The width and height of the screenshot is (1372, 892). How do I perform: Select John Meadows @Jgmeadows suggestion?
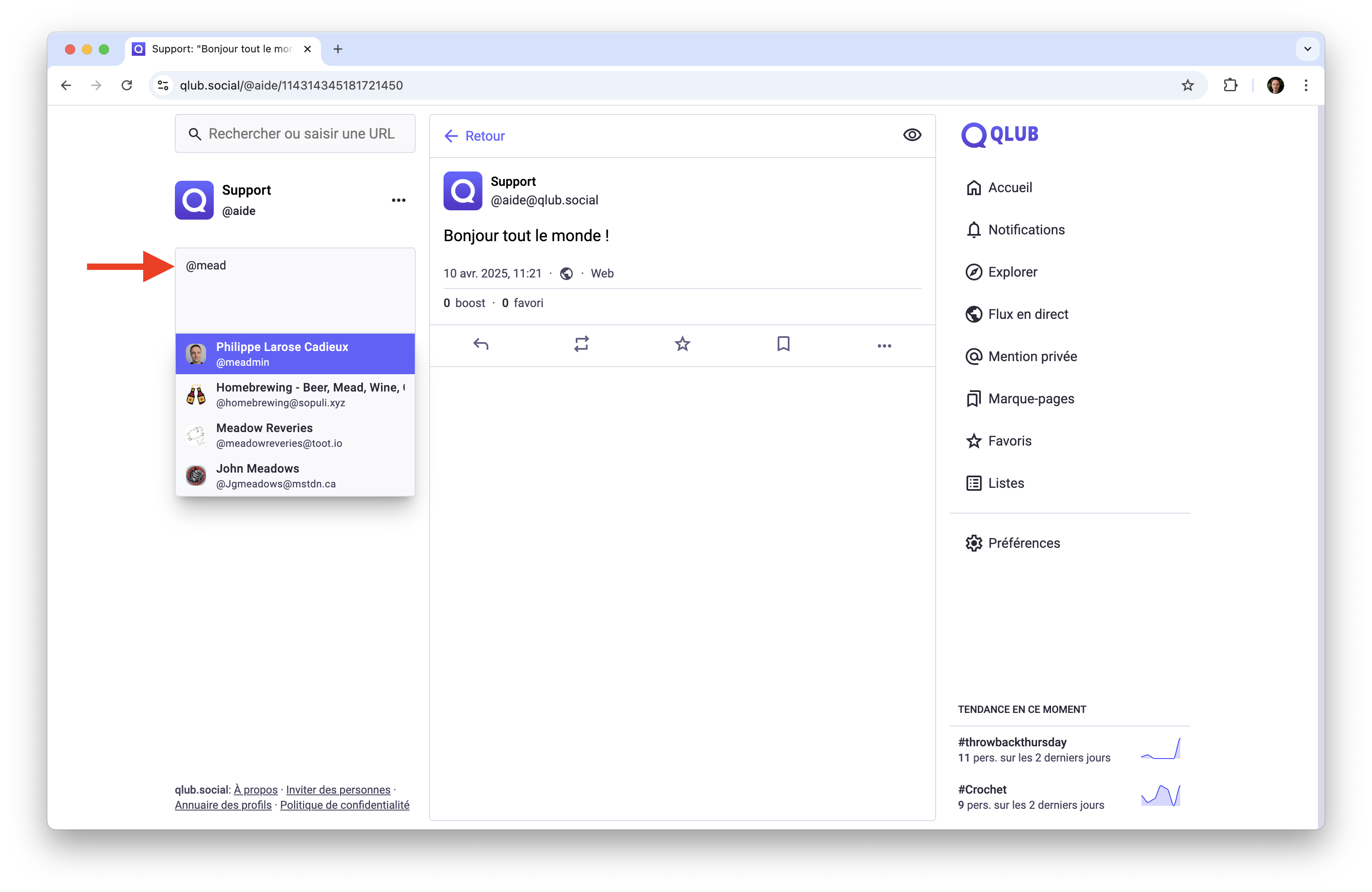[x=295, y=476]
